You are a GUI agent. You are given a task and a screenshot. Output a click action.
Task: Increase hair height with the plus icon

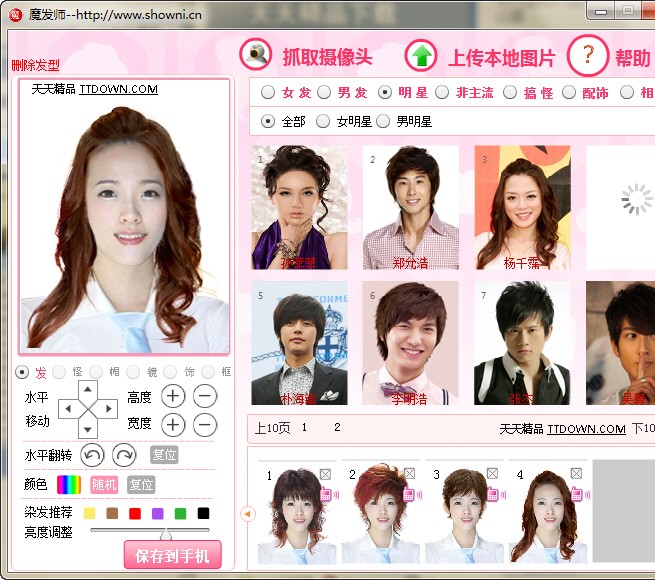[173, 396]
